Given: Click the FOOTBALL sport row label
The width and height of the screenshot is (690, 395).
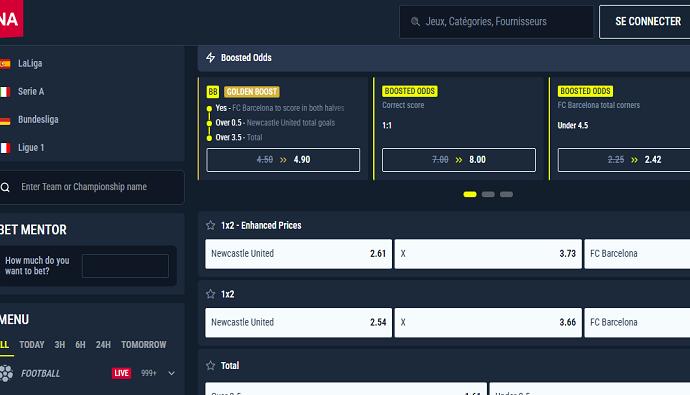Looking at the screenshot, I should click(x=40, y=373).
